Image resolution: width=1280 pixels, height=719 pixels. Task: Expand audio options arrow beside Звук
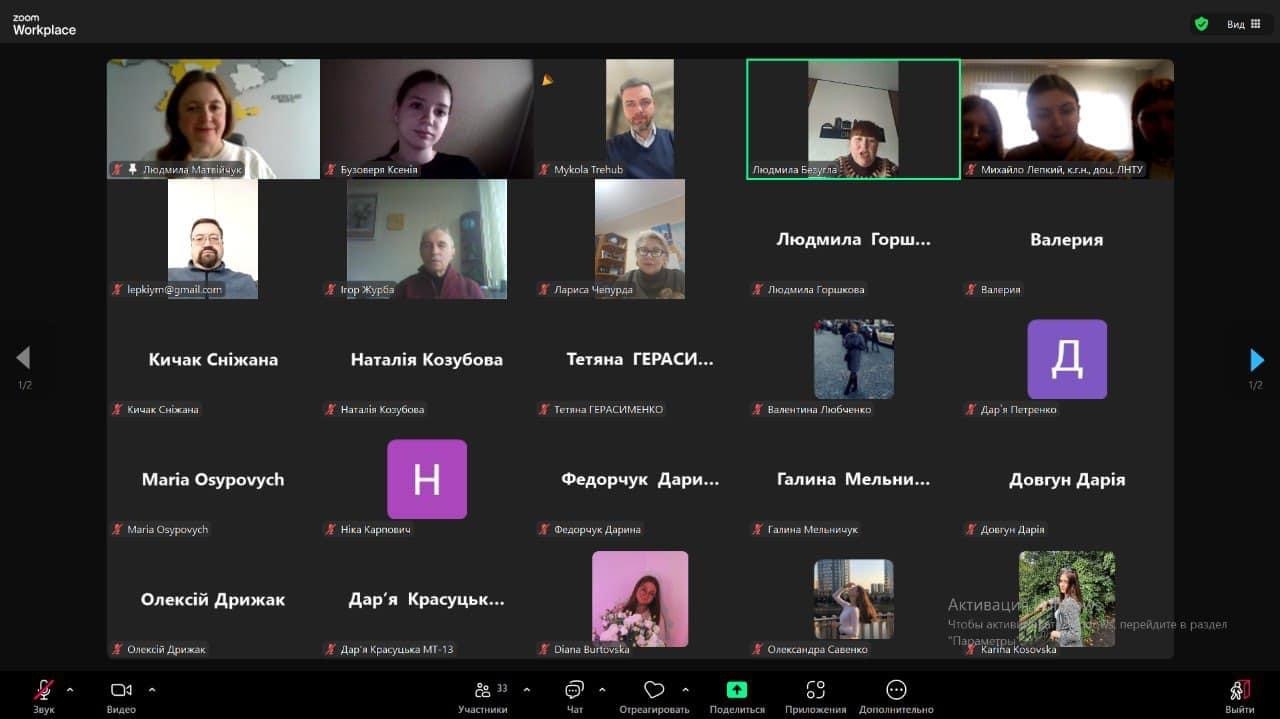tap(70, 689)
